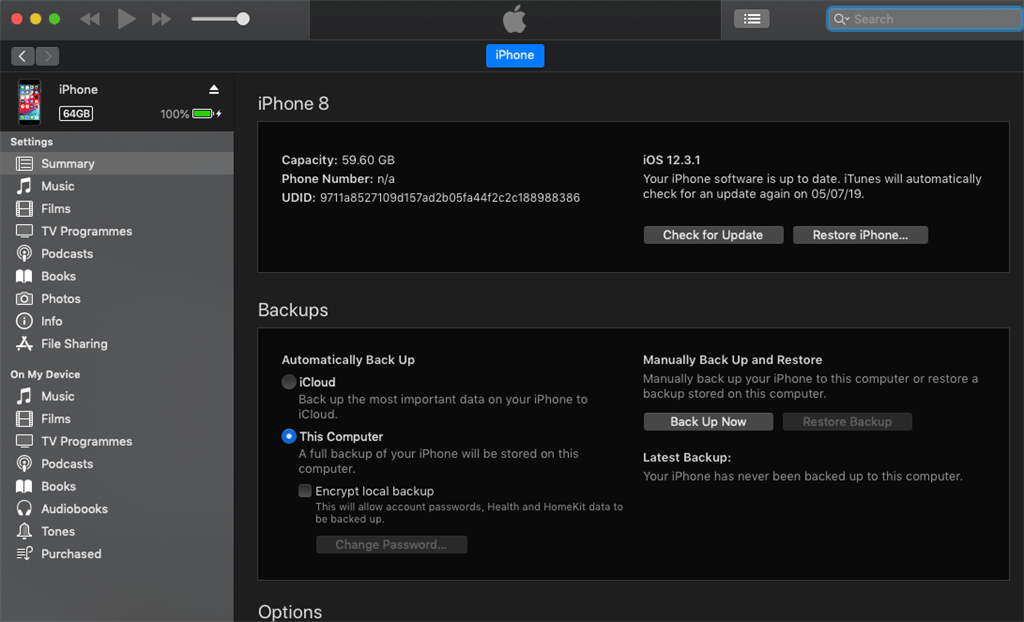1024x622 pixels.
Task: Switch to the iPhone tab
Action: tap(514, 55)
